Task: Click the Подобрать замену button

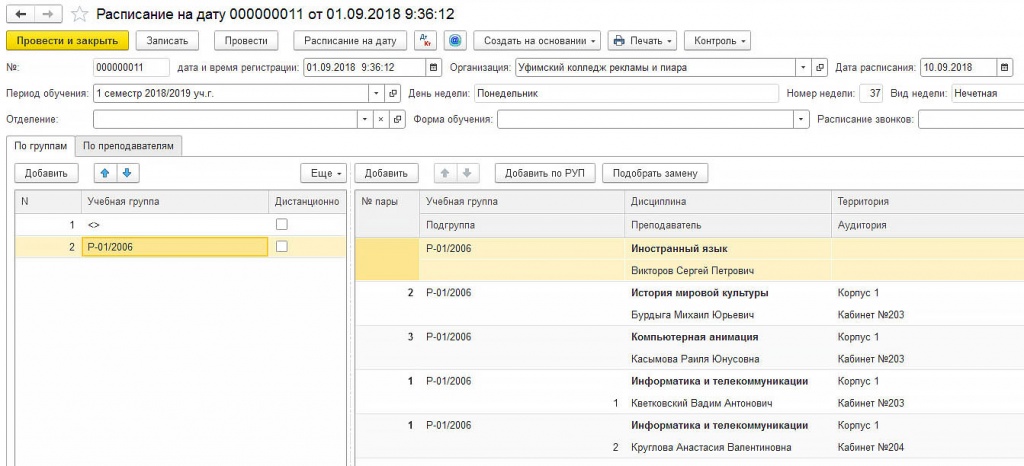Action: point(655,173)
